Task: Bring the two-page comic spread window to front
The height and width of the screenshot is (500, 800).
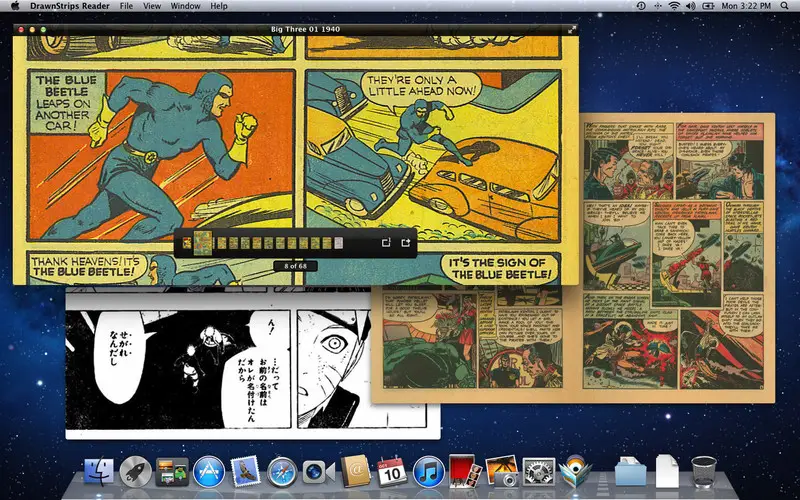Action: pos(674,258)
